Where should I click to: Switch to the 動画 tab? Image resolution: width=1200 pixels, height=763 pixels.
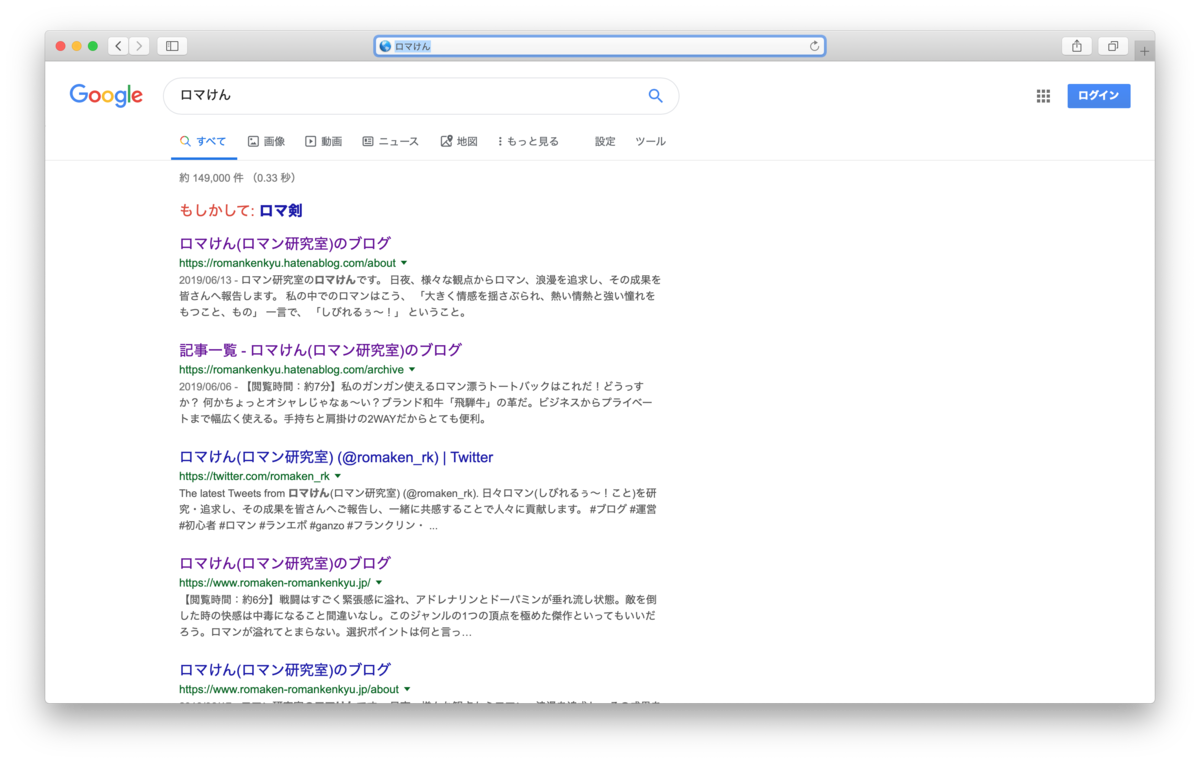323,142
